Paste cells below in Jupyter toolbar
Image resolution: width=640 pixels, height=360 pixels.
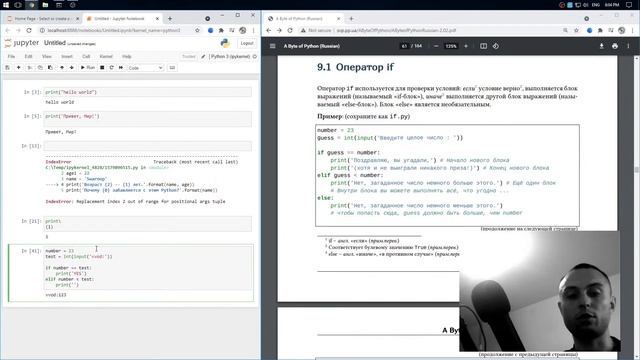click(50, 68)
